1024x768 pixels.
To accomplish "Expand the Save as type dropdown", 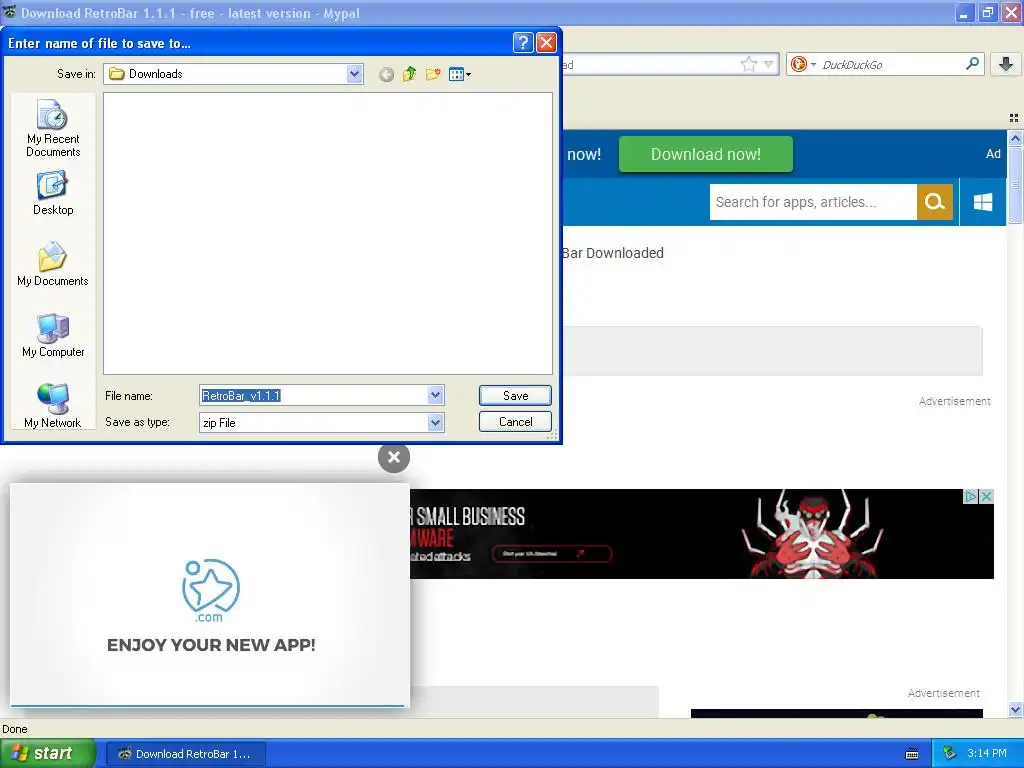I will tap(436, 423).
